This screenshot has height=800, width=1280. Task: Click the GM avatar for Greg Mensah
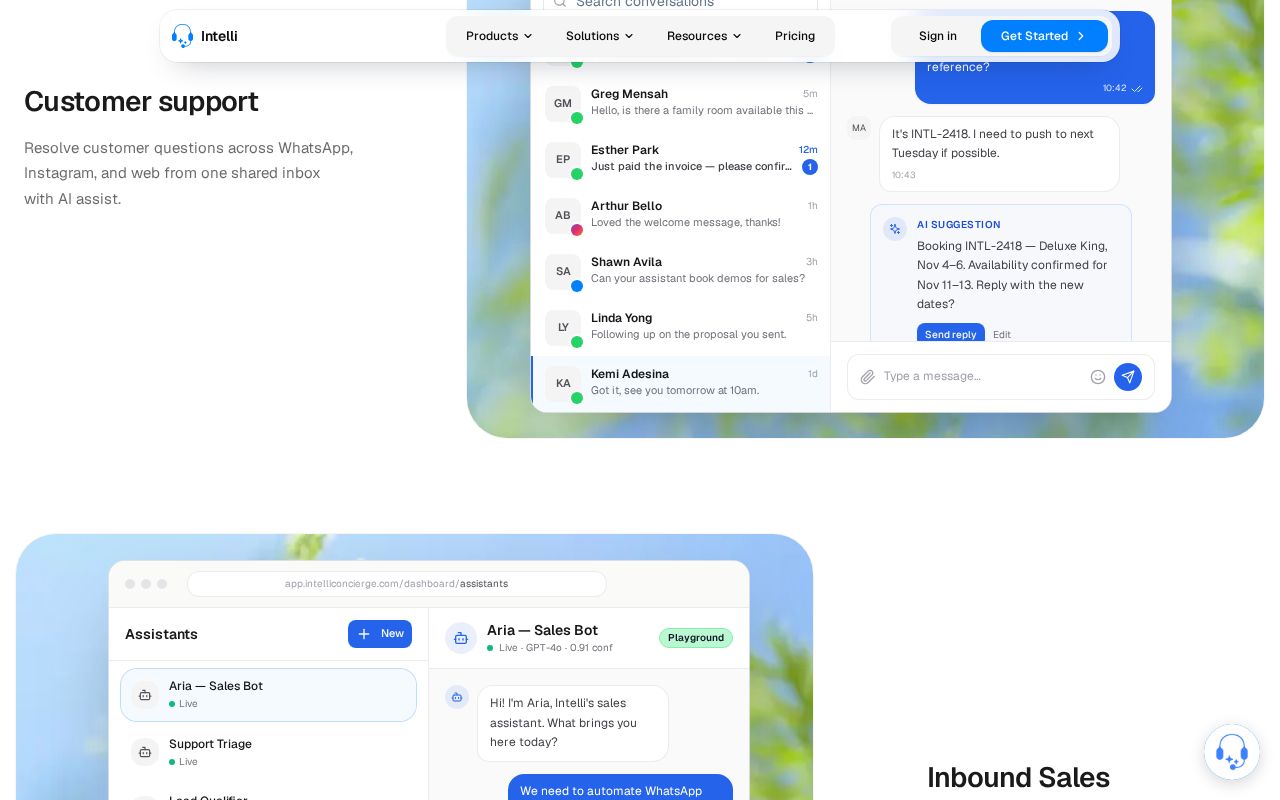[563, 104]
